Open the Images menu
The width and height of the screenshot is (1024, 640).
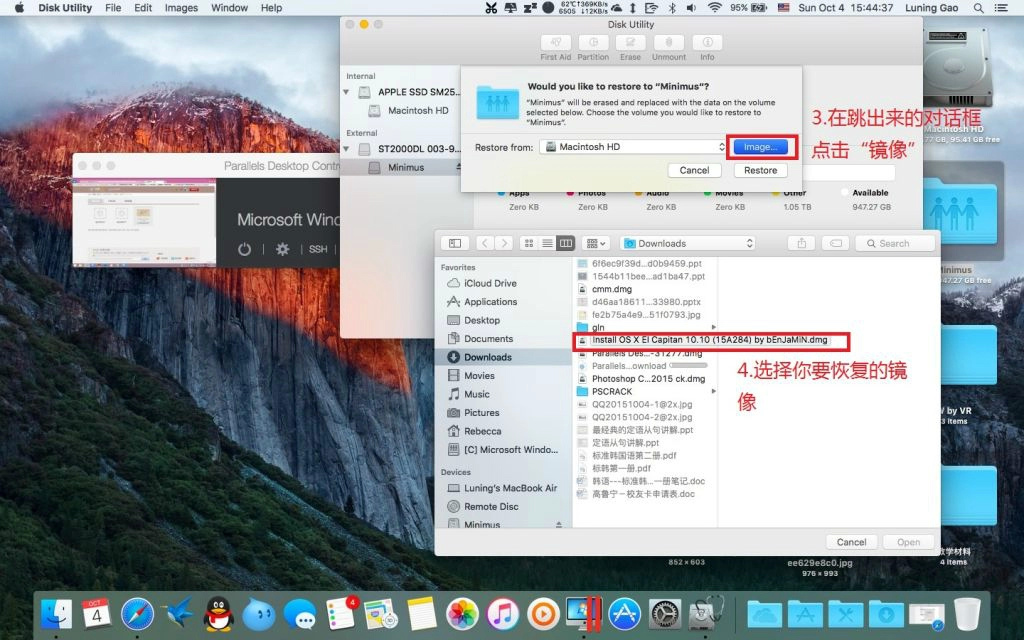(182, 8)
